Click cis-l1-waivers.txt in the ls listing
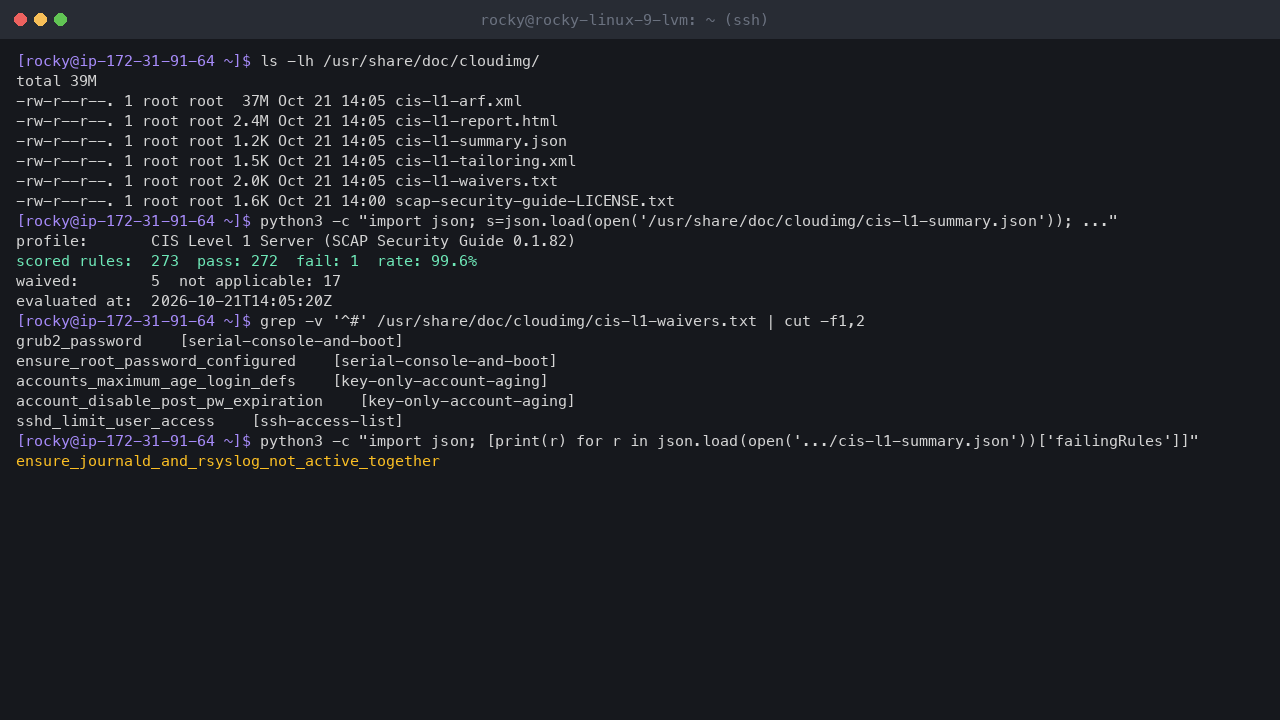This screenshot has height=720, width=1280. [x=476, y=181]
